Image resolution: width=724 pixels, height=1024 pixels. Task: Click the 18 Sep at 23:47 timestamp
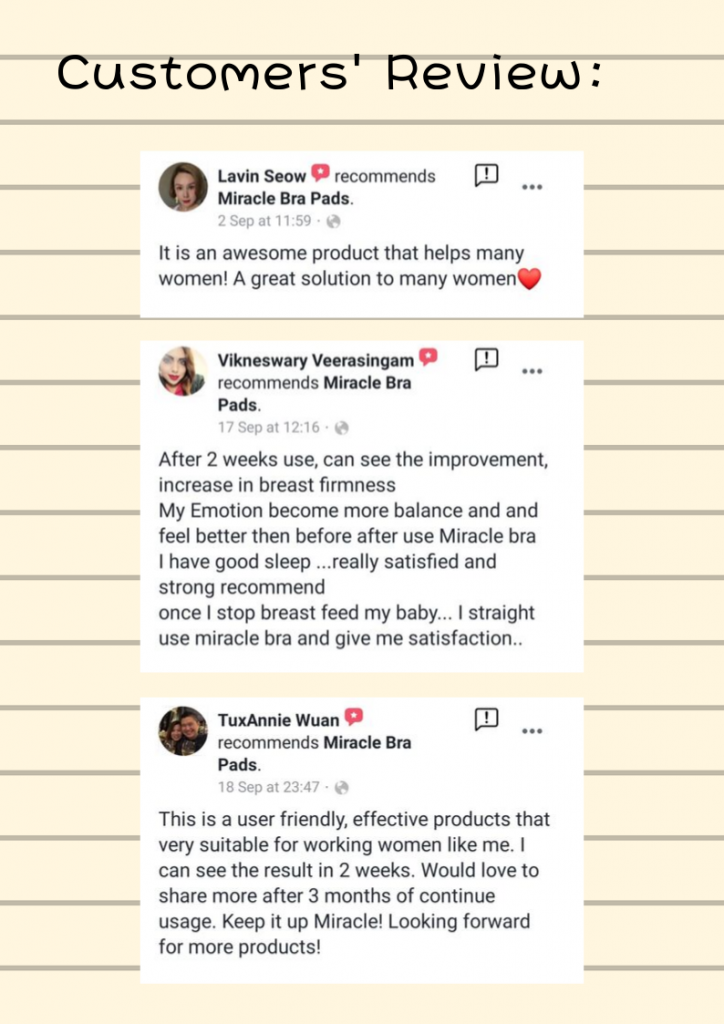click(x=268, y=788)
